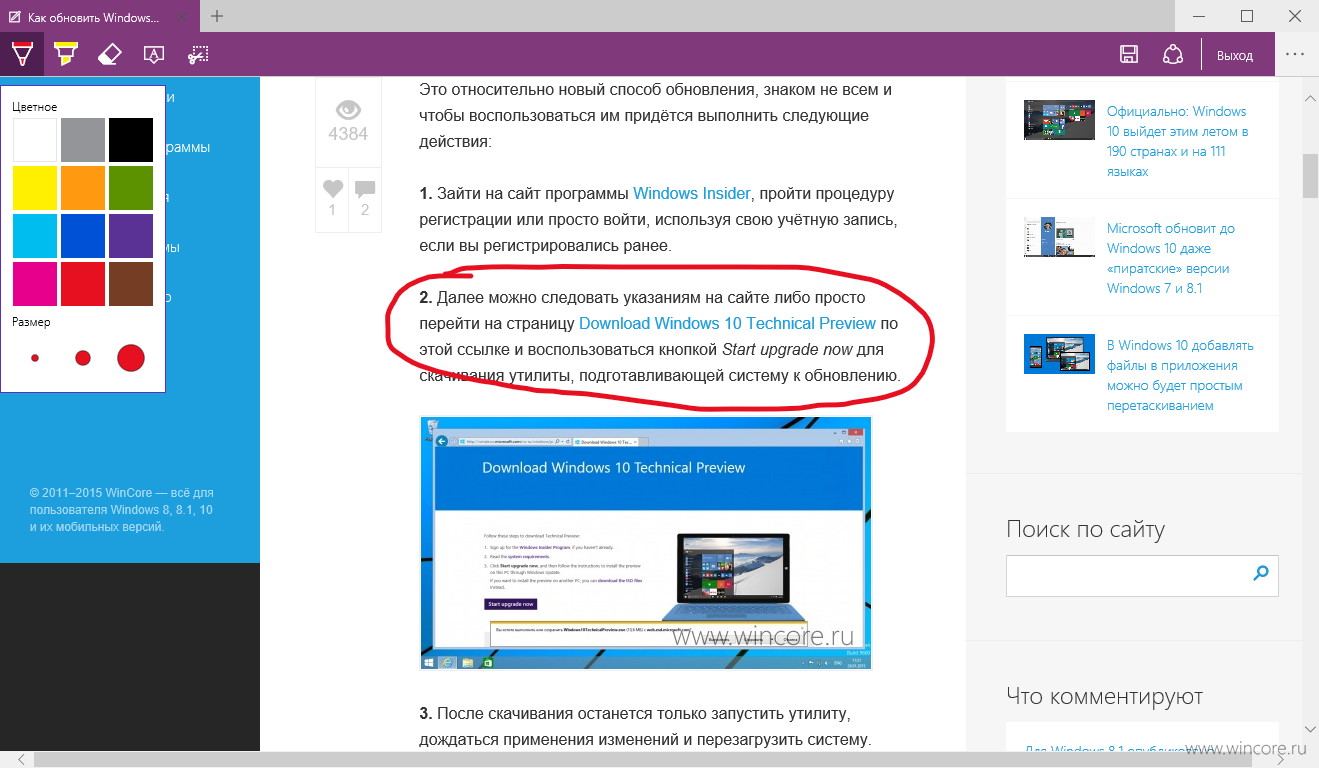Pick the green color swatch
Viewport: 1319px width, 768px height.
[x=131, y=188]
